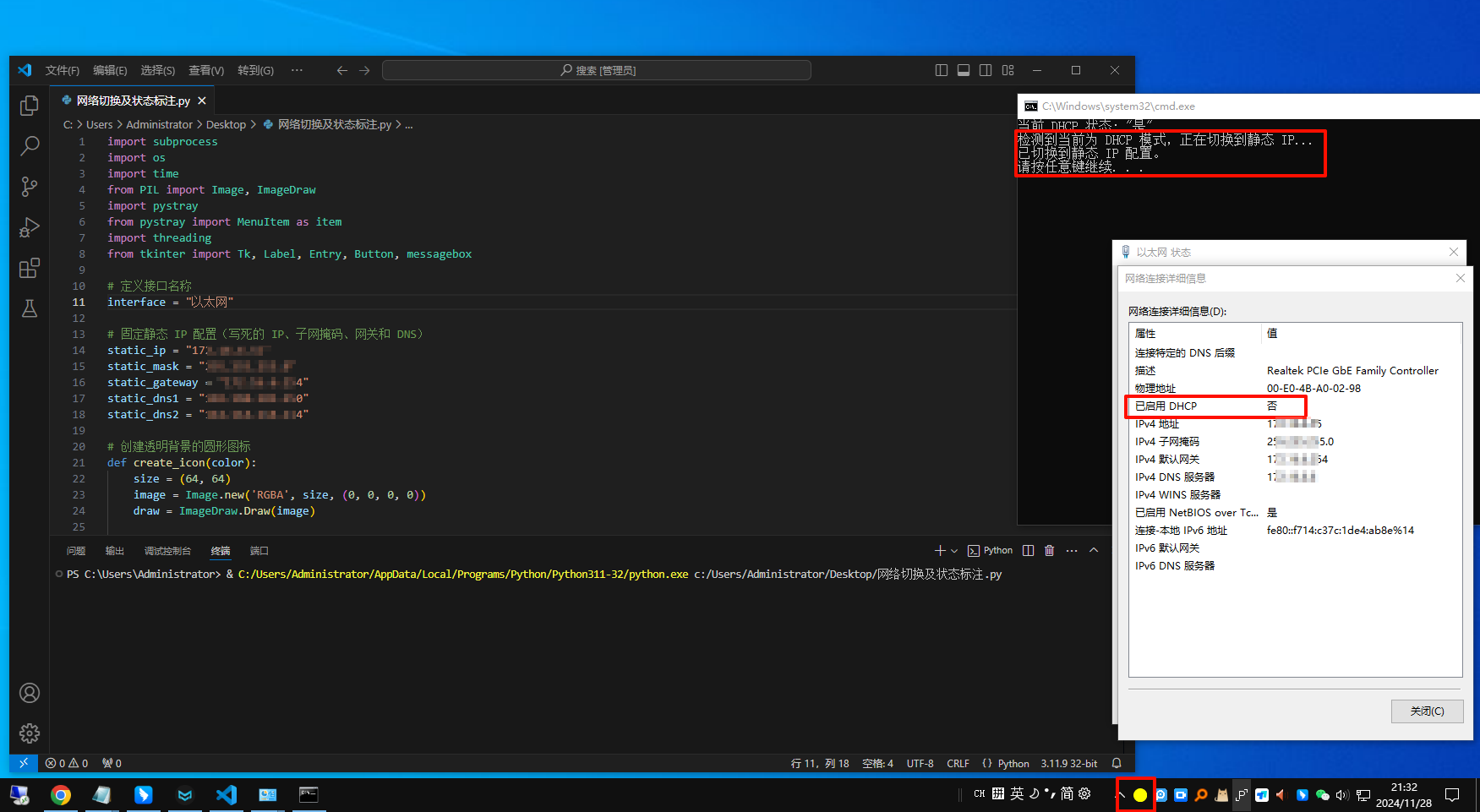Change the encoding via UTF-8
The width and height of the screenshot is (1480, 812).
coord(920,763)
